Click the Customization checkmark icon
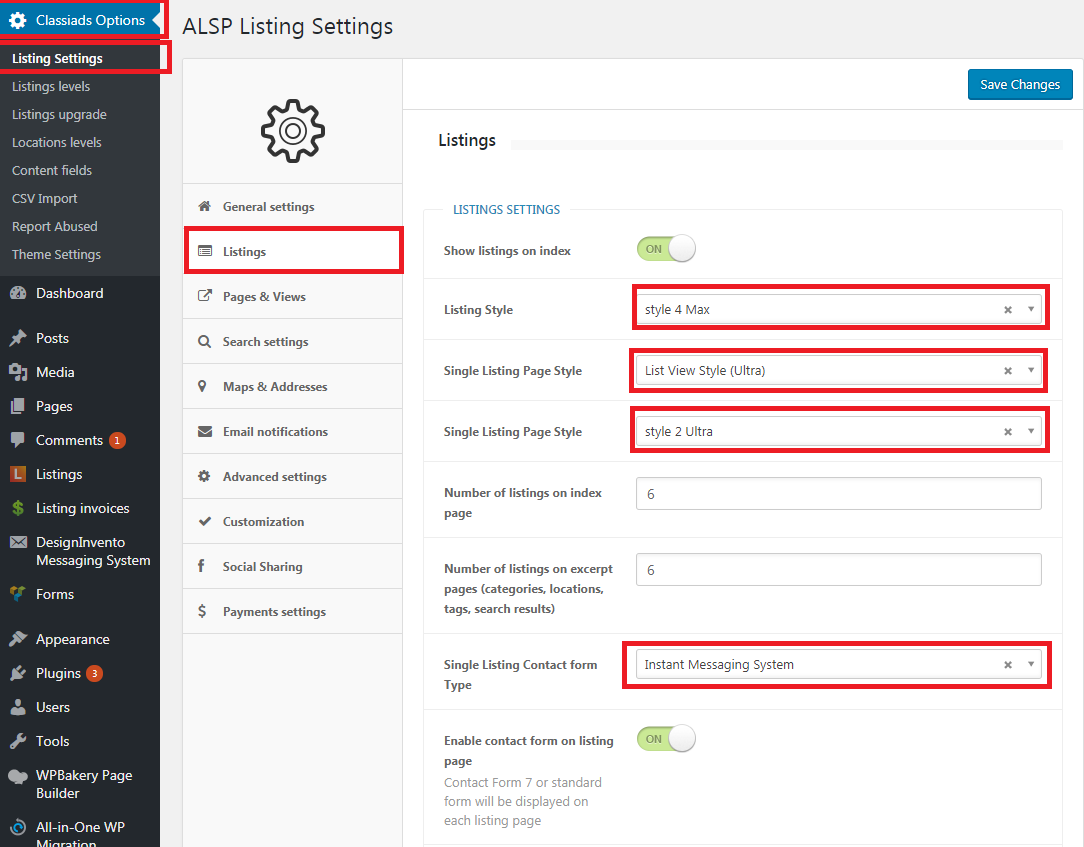Screen dimensions: 1084x847 pos(205,521)
